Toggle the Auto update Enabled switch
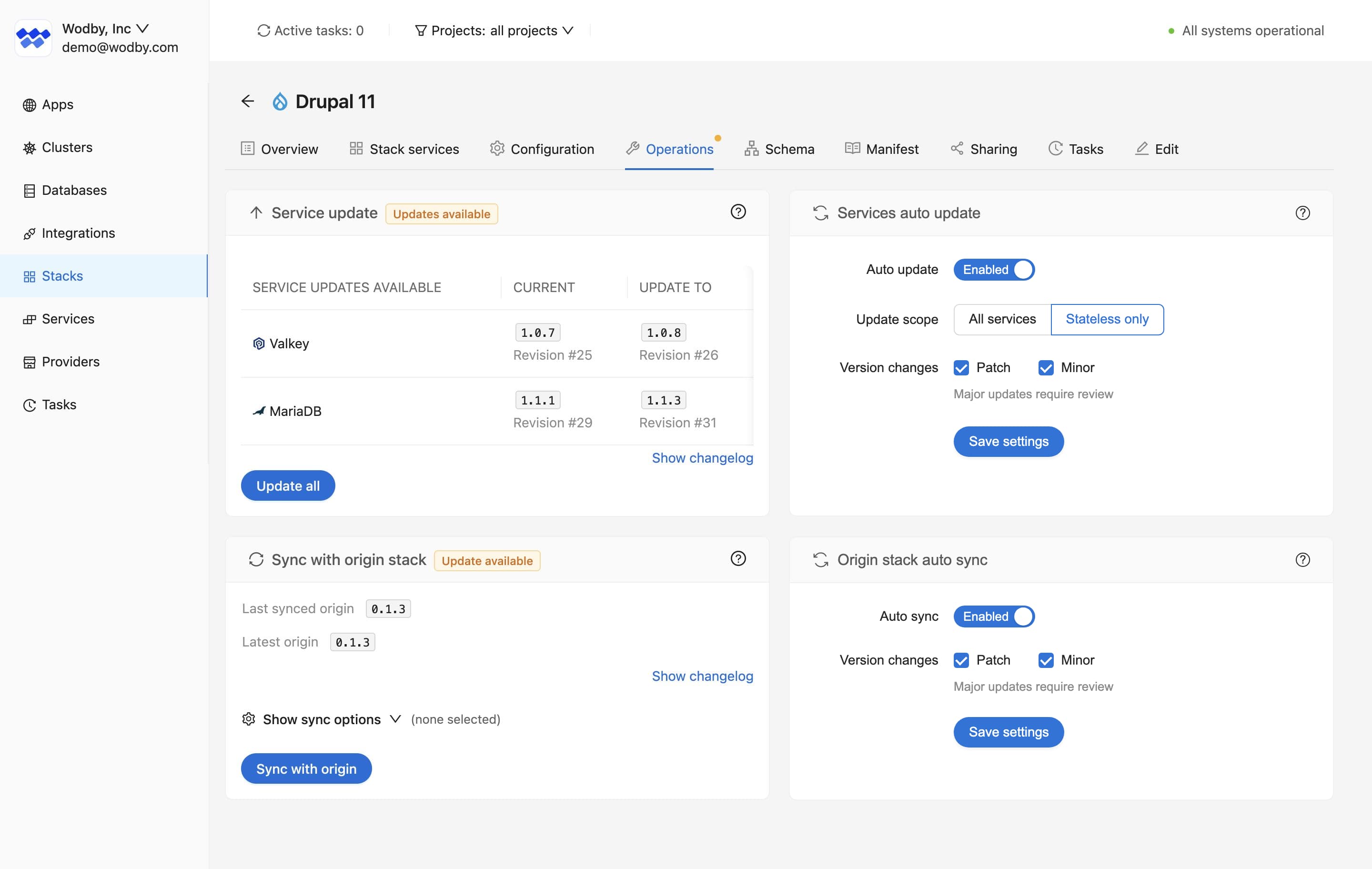 (x=994, y=270)
